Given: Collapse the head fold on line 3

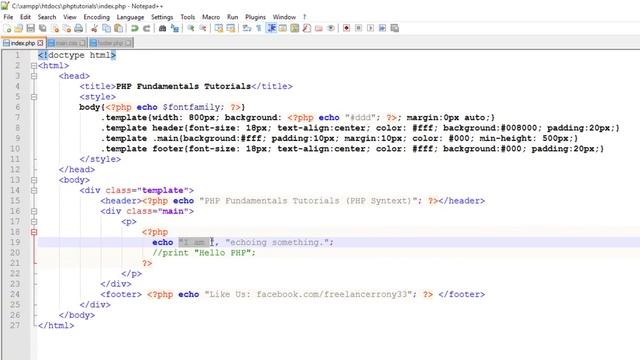Looking at the screenshot, I should click(34, 76).
